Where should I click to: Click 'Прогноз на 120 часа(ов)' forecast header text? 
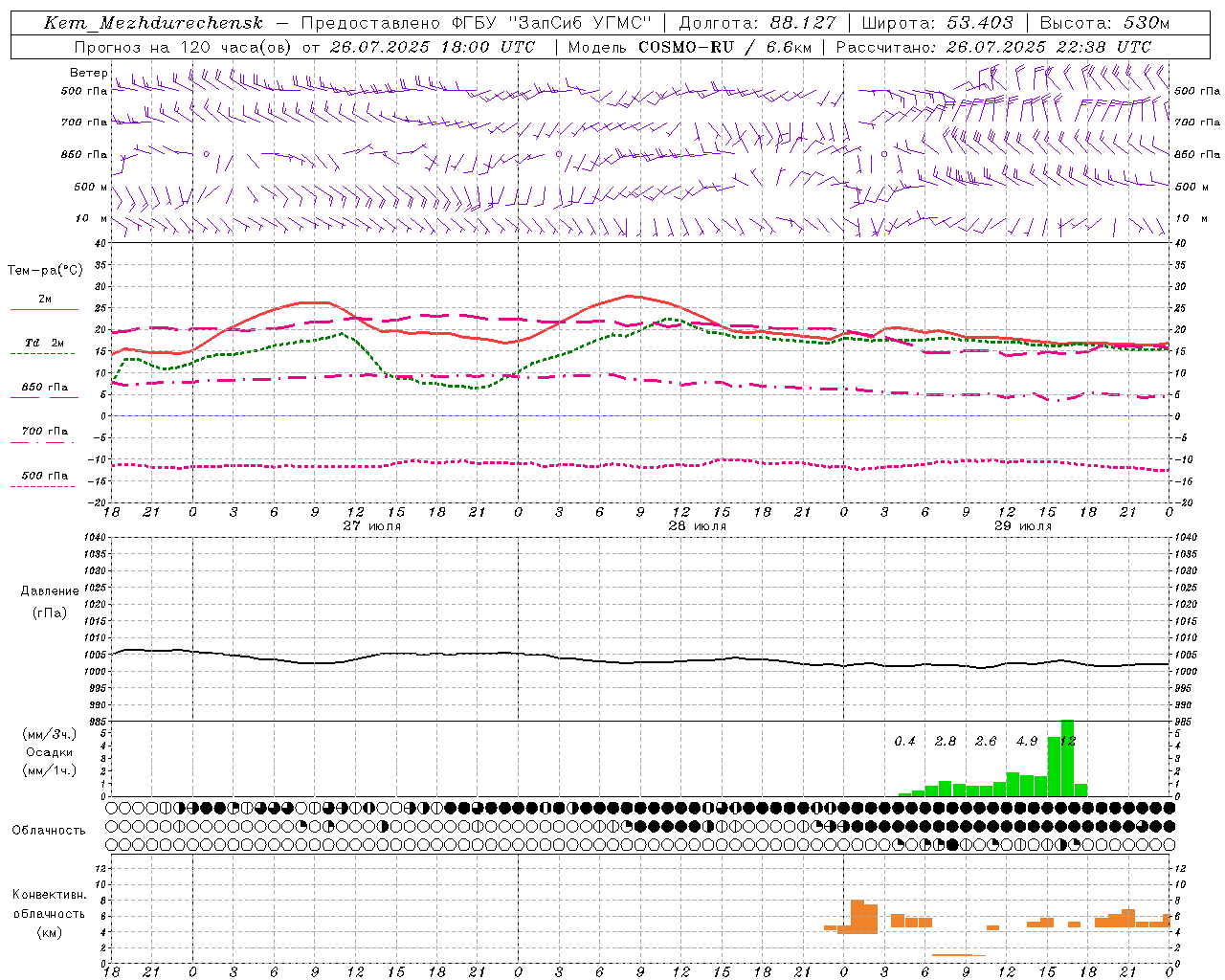(184, 47)
